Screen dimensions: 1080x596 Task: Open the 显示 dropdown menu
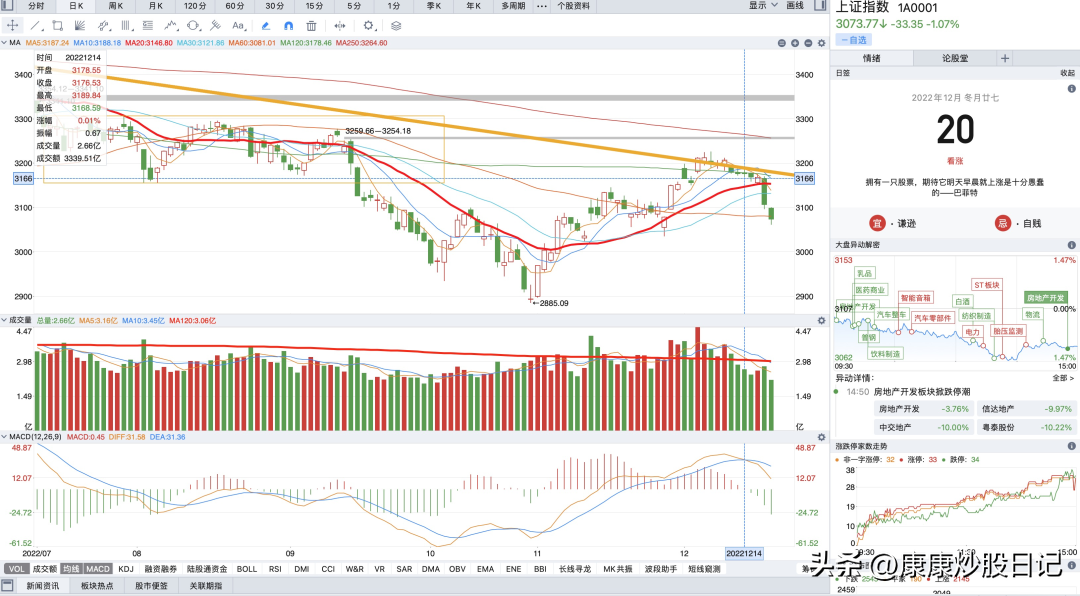tap(761, 6)
